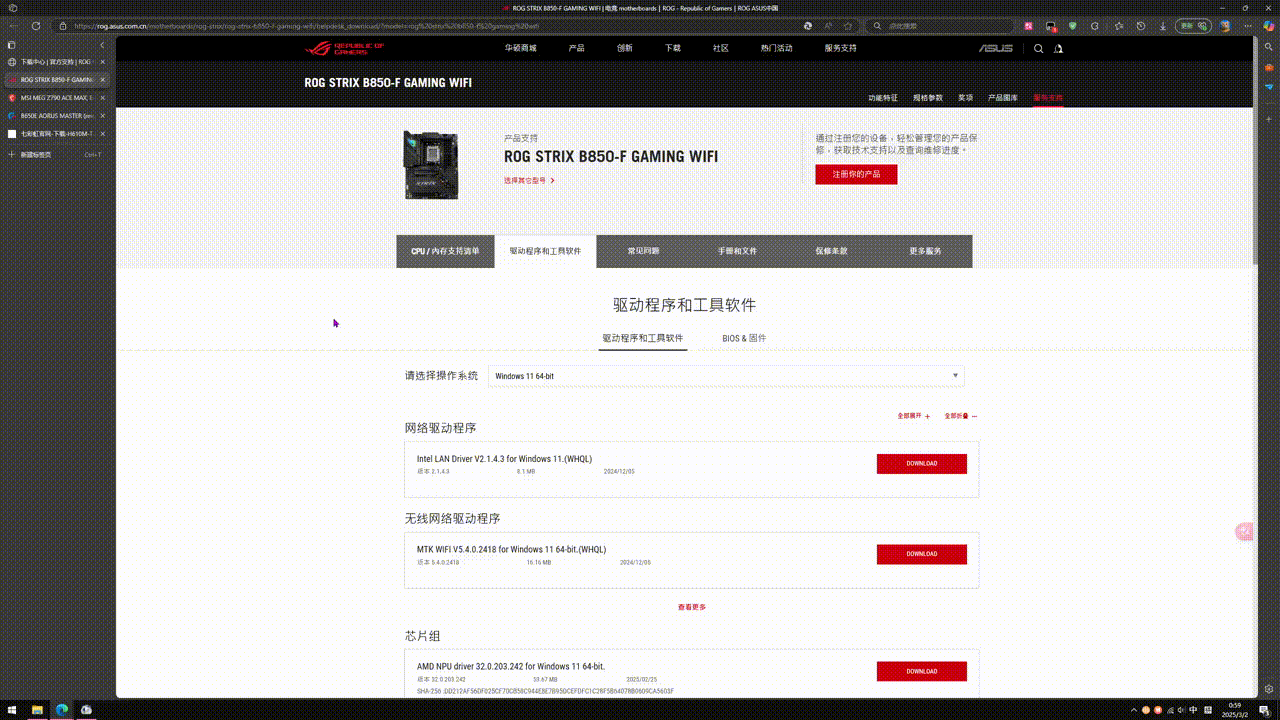1280x720 pixels.
Task: Click the 注册你的产品 button
Action: coord(856,174)
